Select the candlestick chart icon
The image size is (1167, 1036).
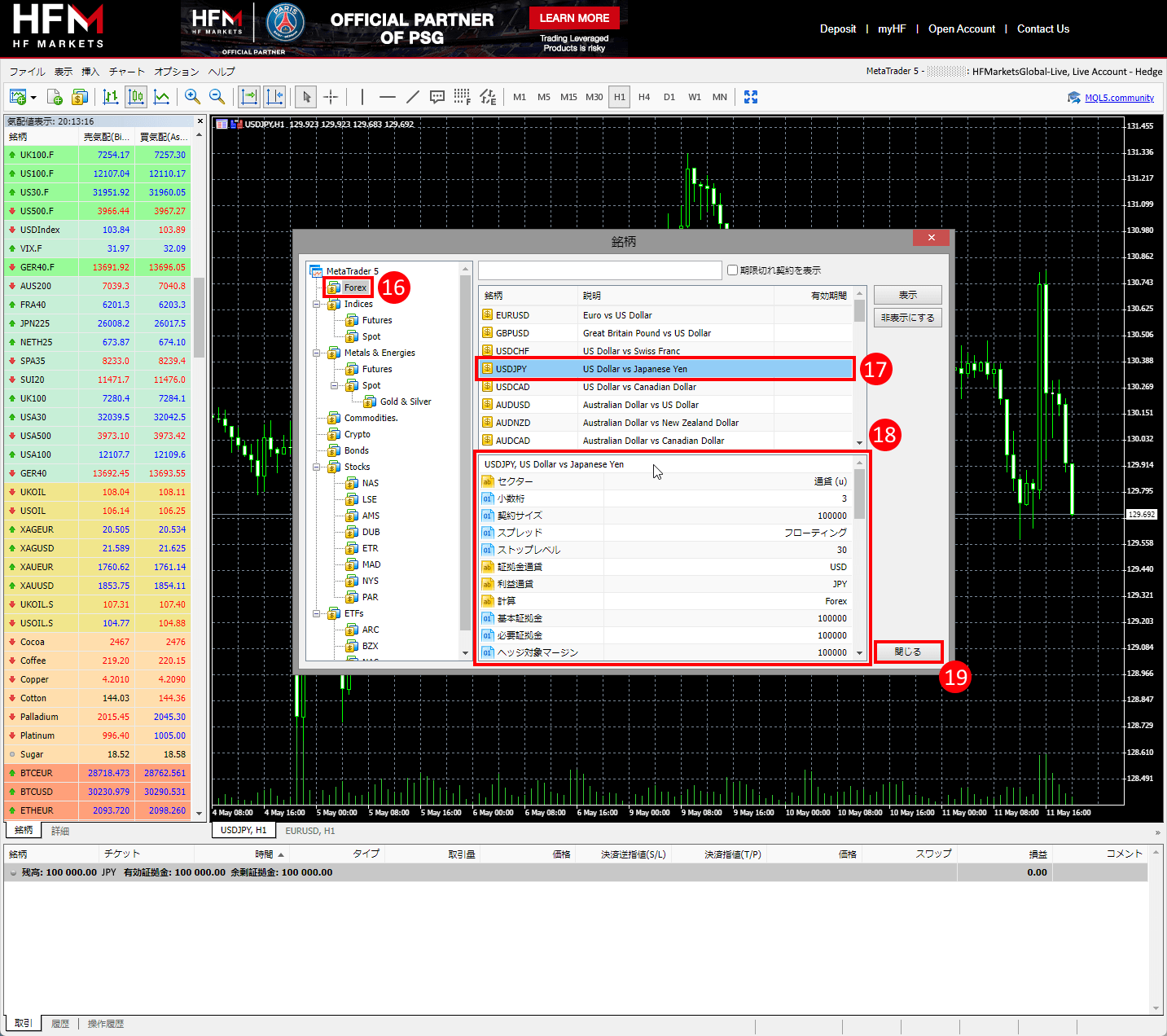click(136, 97)
